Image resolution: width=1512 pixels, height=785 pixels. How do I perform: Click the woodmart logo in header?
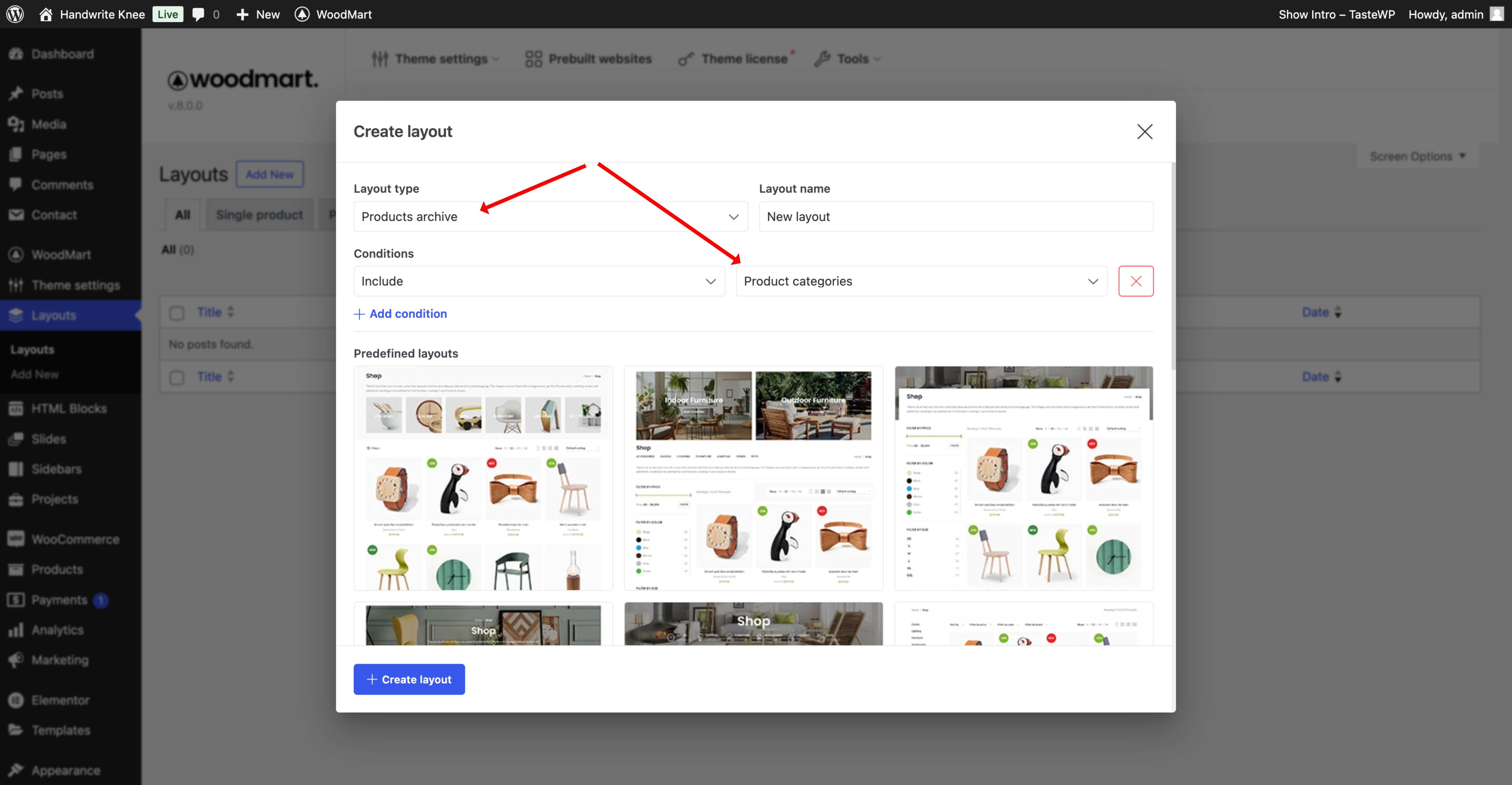point(243,80)
